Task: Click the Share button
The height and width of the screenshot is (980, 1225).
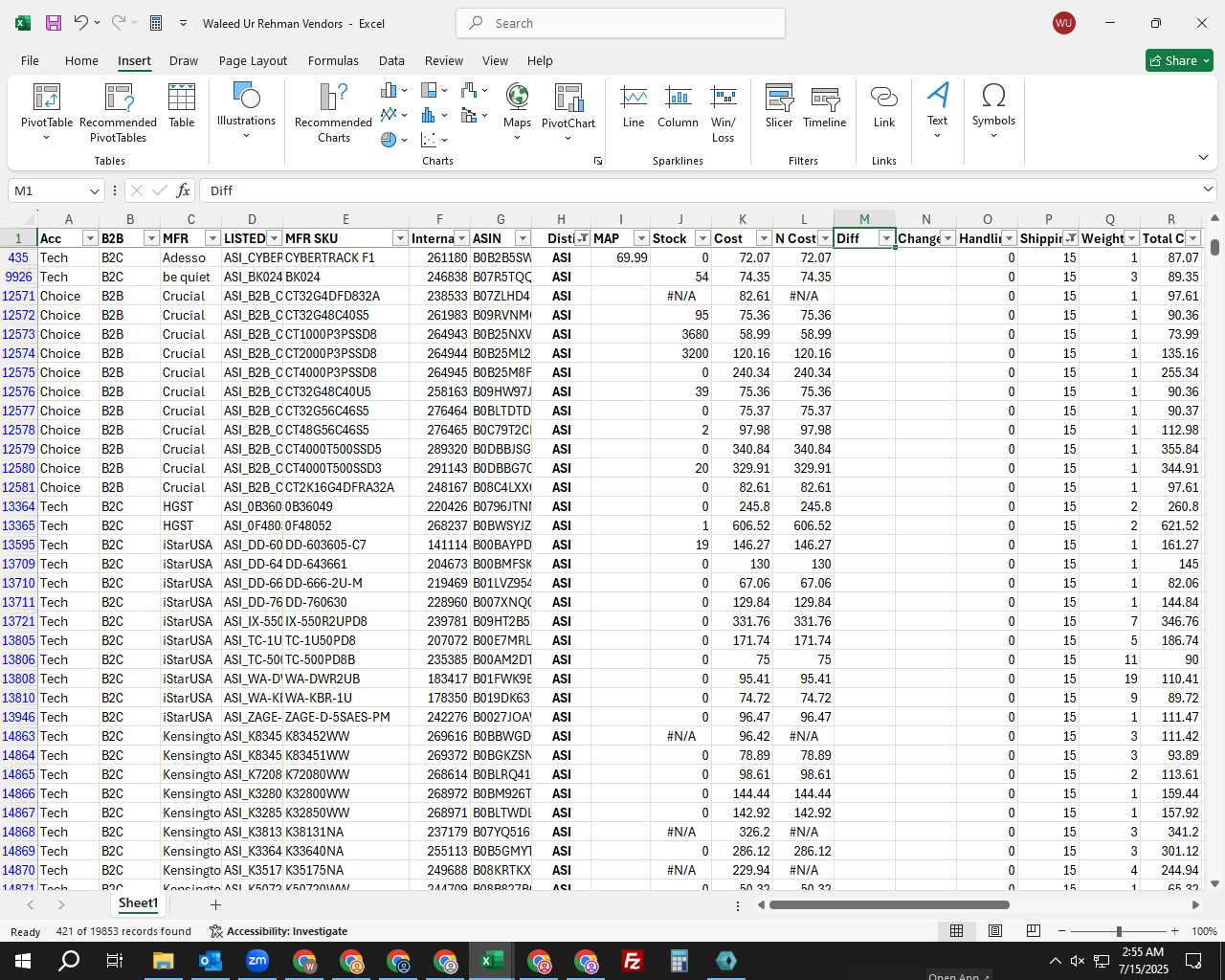Action: pos(1179,60)
